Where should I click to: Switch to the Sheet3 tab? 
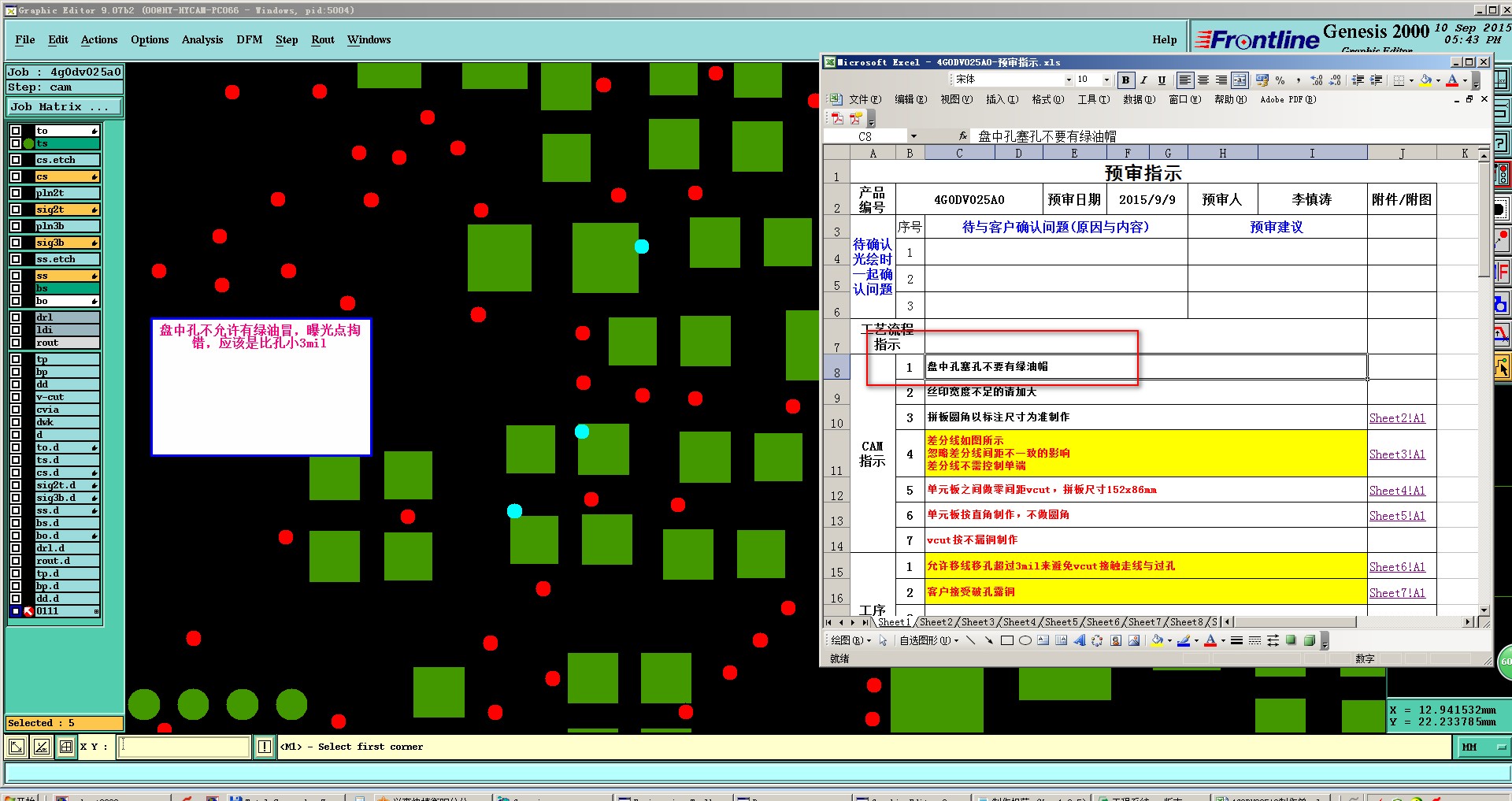click(979, 622)
